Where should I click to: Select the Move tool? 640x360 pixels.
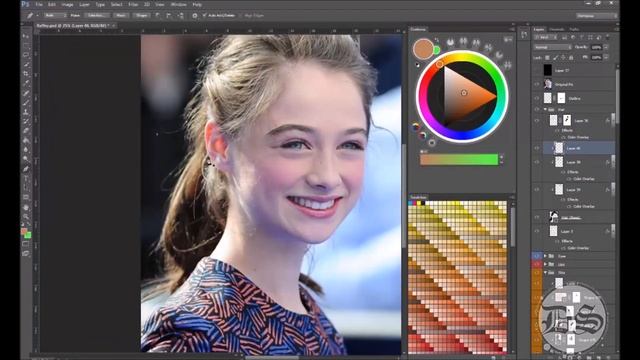pyautogui.click(x=26, y=36)
